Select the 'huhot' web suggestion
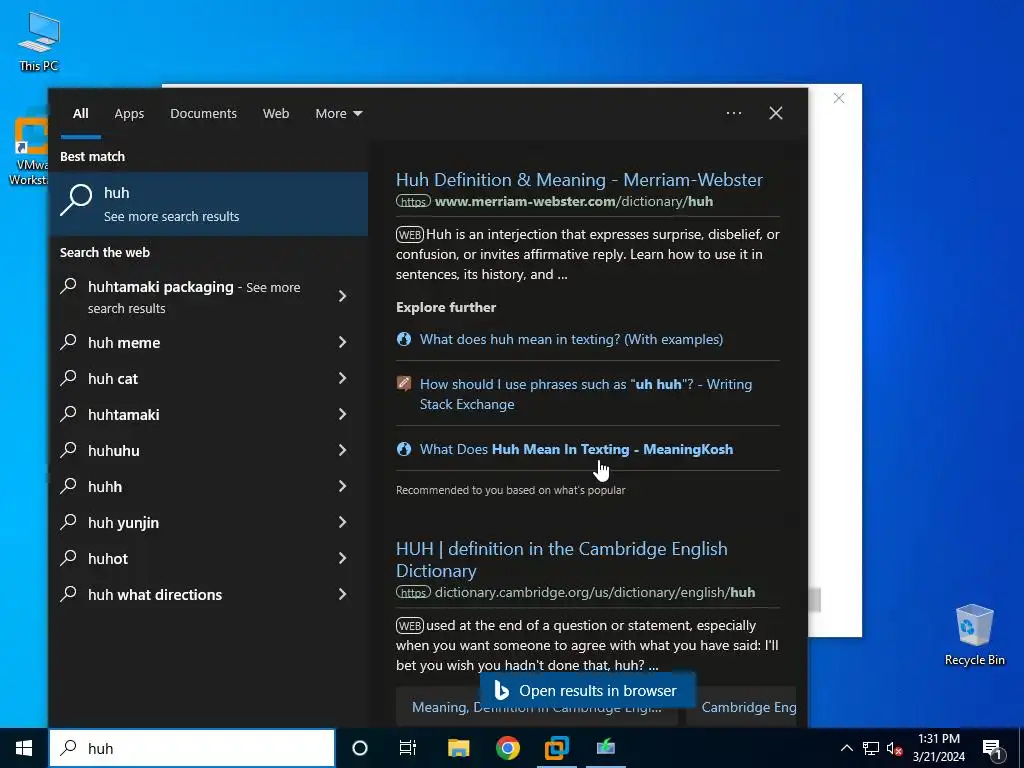This screenshot has height=768, width=1024. point(108,558)
